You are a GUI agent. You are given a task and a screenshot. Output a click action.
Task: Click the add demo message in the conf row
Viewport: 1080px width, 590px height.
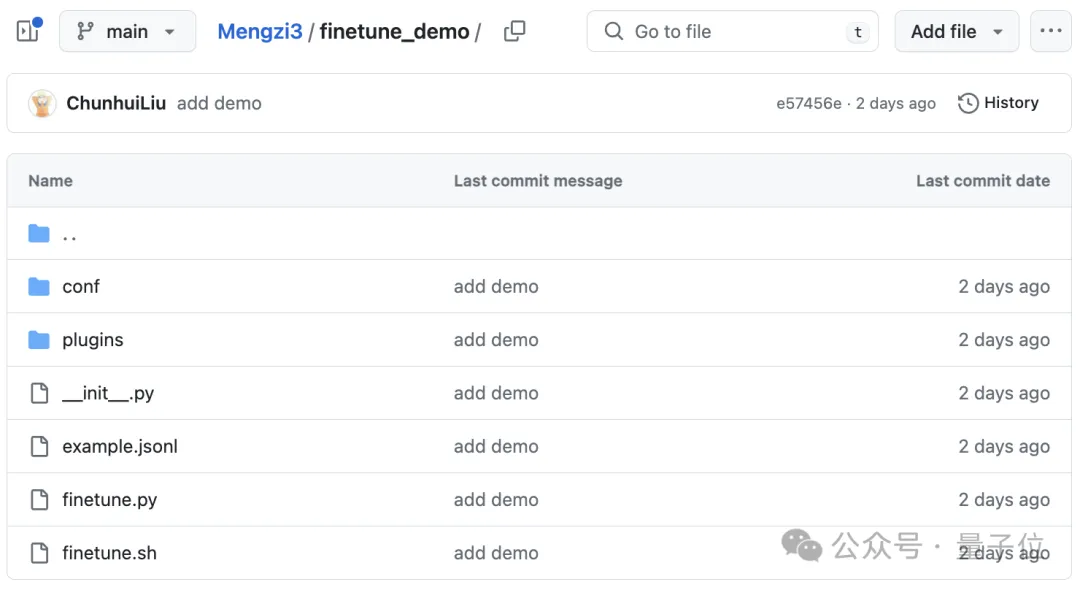[496, 287]
